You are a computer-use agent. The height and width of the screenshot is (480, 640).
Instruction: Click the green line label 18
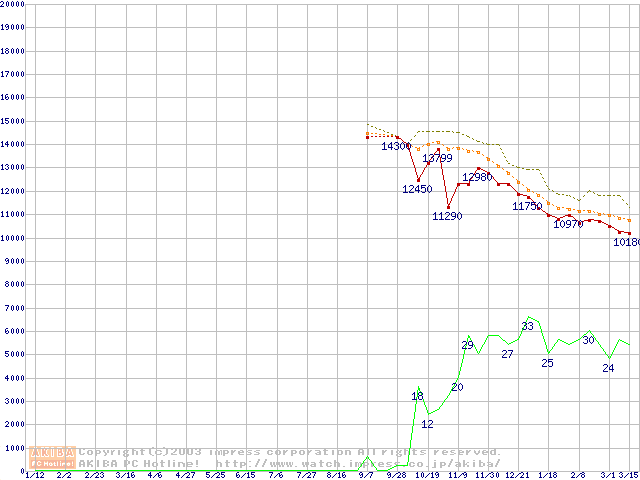[418, 397]
